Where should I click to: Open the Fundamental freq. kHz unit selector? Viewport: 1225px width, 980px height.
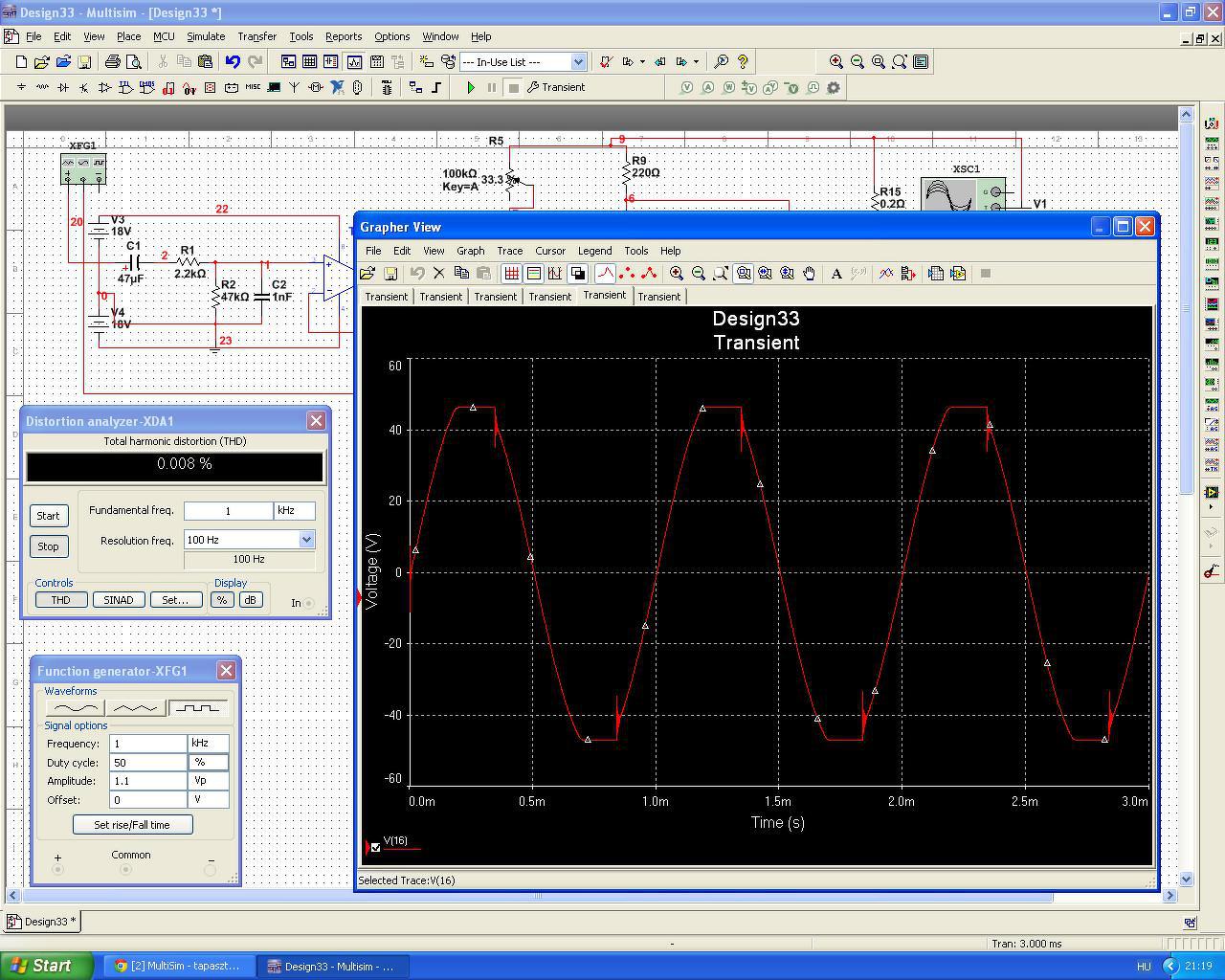(294, 511)
